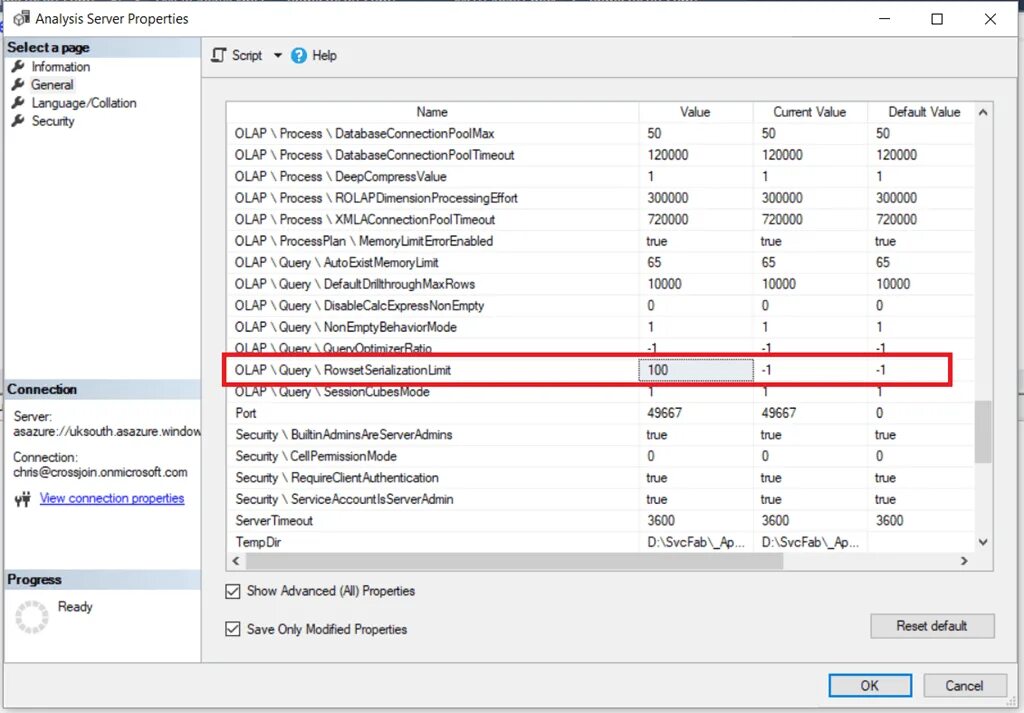Select the ServiceAccountIsServerAdmin row

click(600, 499)
